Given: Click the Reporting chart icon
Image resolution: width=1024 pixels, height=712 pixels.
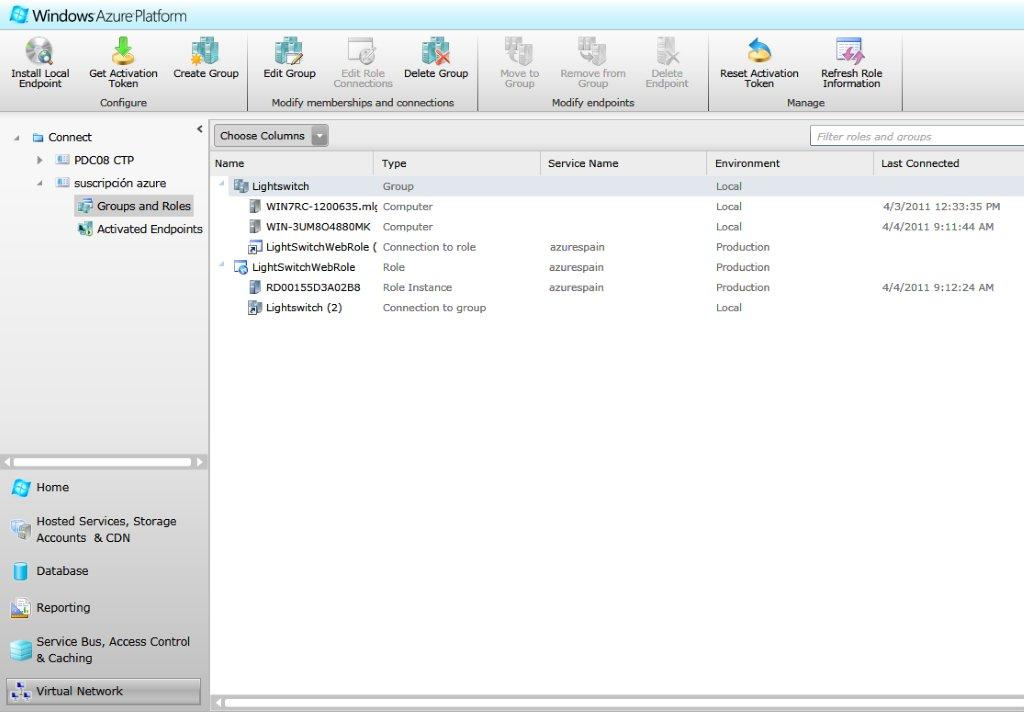Looking at the screenshot, I should point(20,607).
